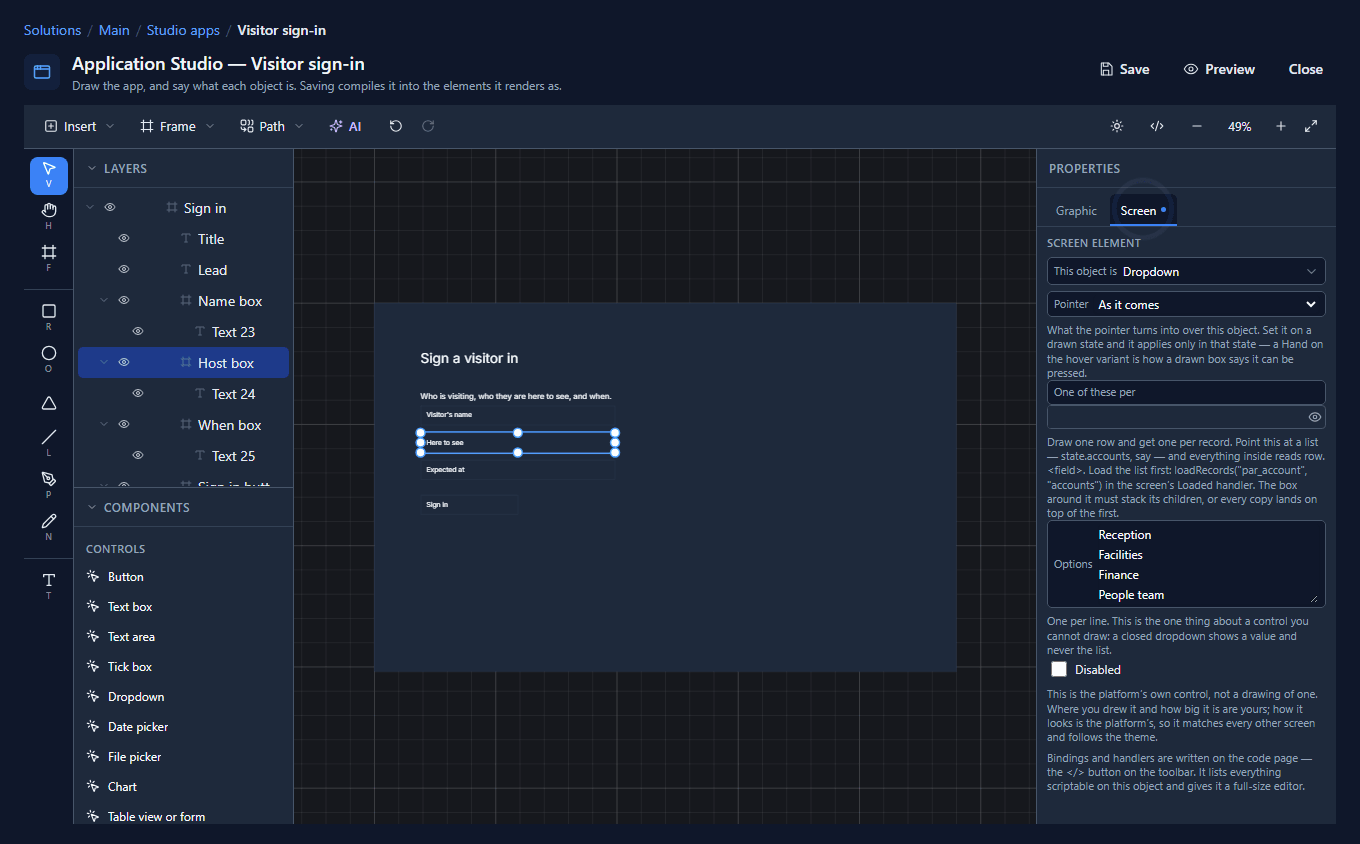Select the Ellipse tool
Image resolution: width=1360 pixels, height=844 pixels.
49,359
